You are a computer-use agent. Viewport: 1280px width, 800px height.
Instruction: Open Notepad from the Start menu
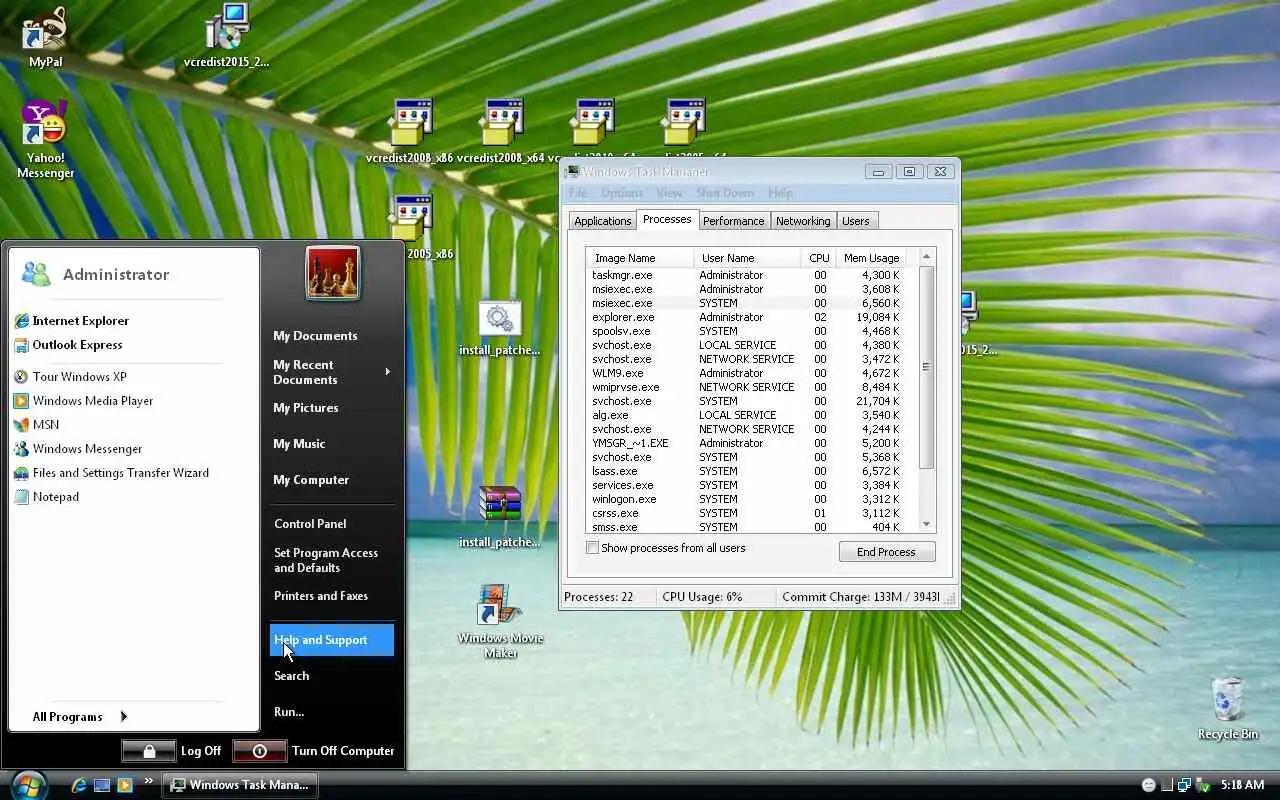pos(46,497)
